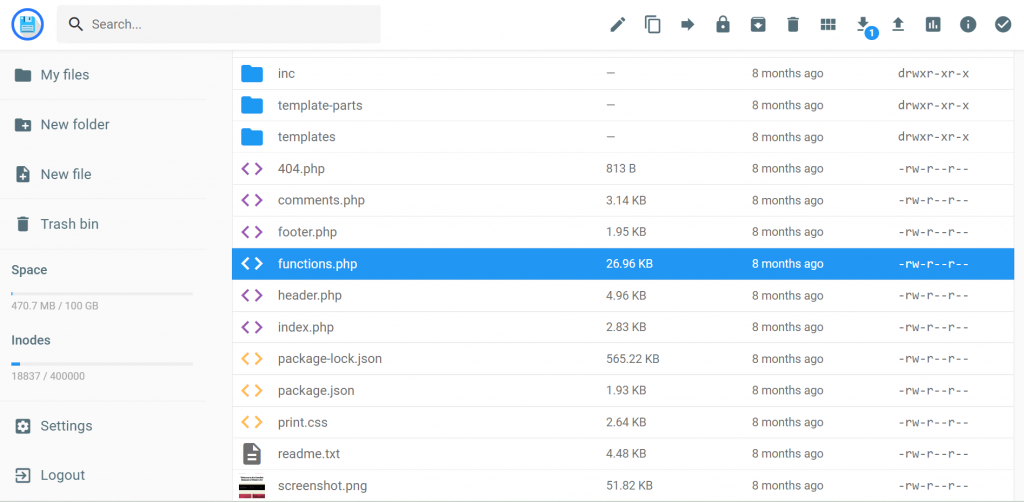Click the 470.7 MB / 100 GB label

pyautogui.click(x=55, y=306)
